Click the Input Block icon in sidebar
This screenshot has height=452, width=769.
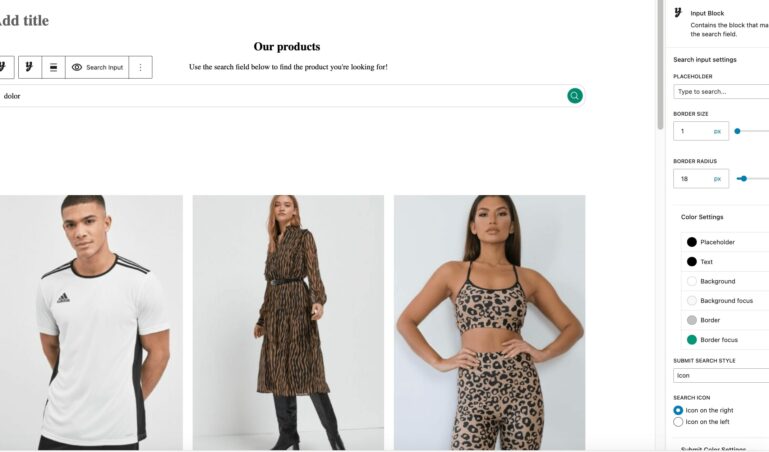pos(678,12)
